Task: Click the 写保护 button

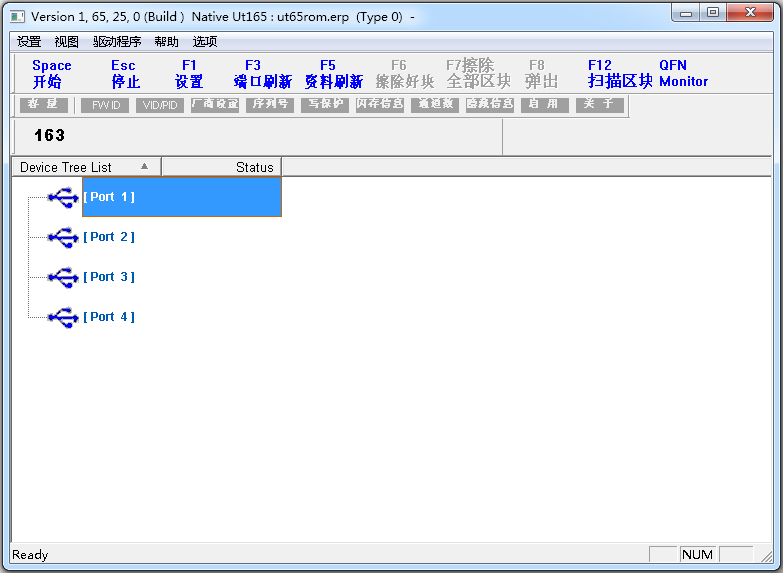Action: click(325, 104)
